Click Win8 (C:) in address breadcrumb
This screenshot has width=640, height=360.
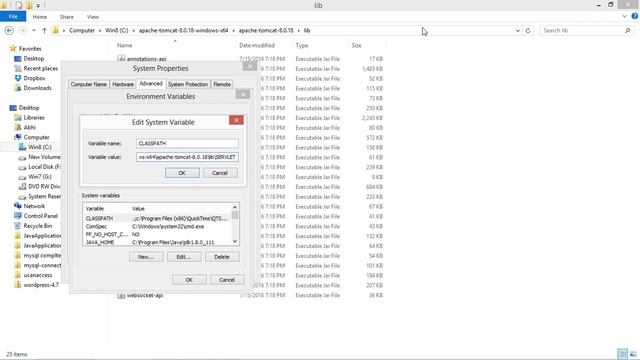tap(117, 31)
